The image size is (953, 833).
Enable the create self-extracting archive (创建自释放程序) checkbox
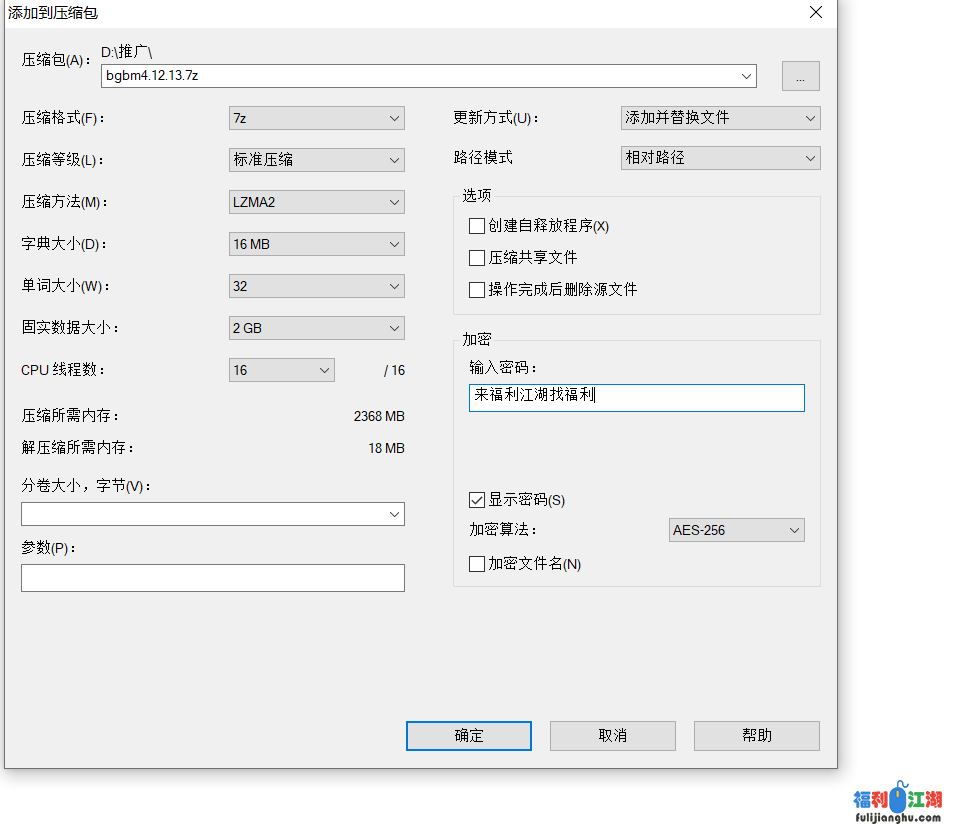click(x=477, y=226)
